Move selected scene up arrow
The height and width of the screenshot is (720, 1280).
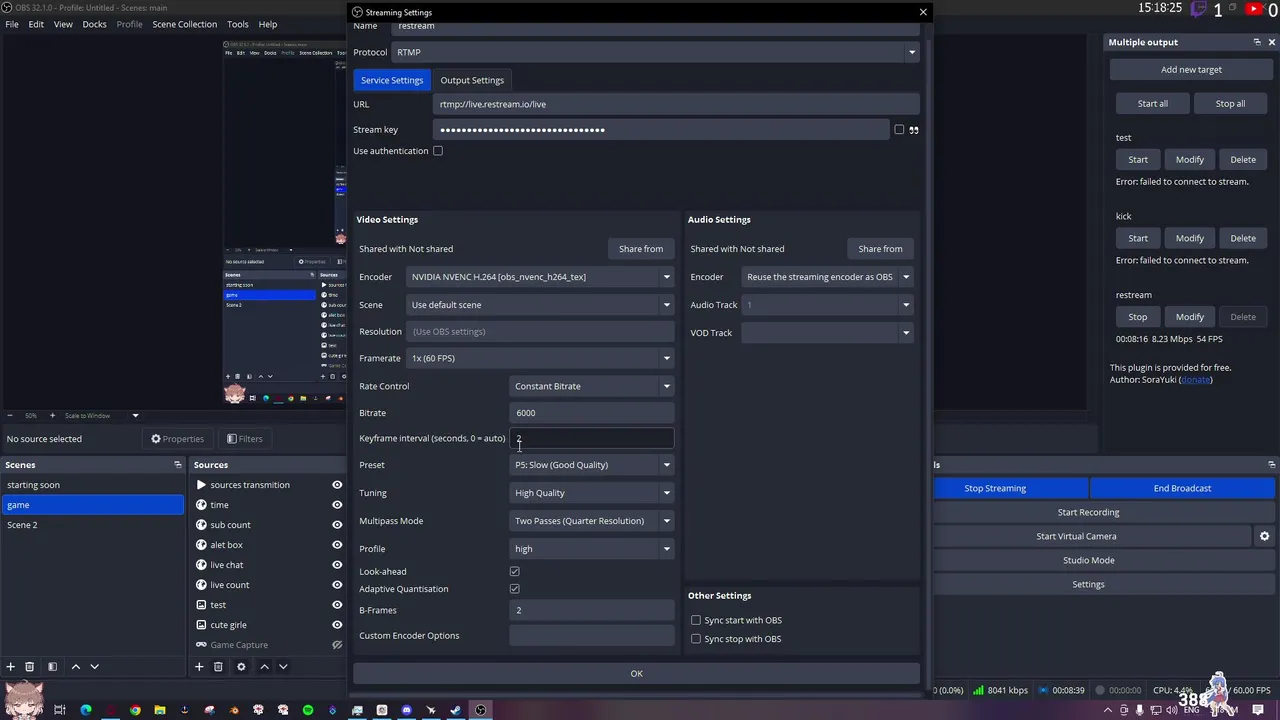[x=75, y=667]
